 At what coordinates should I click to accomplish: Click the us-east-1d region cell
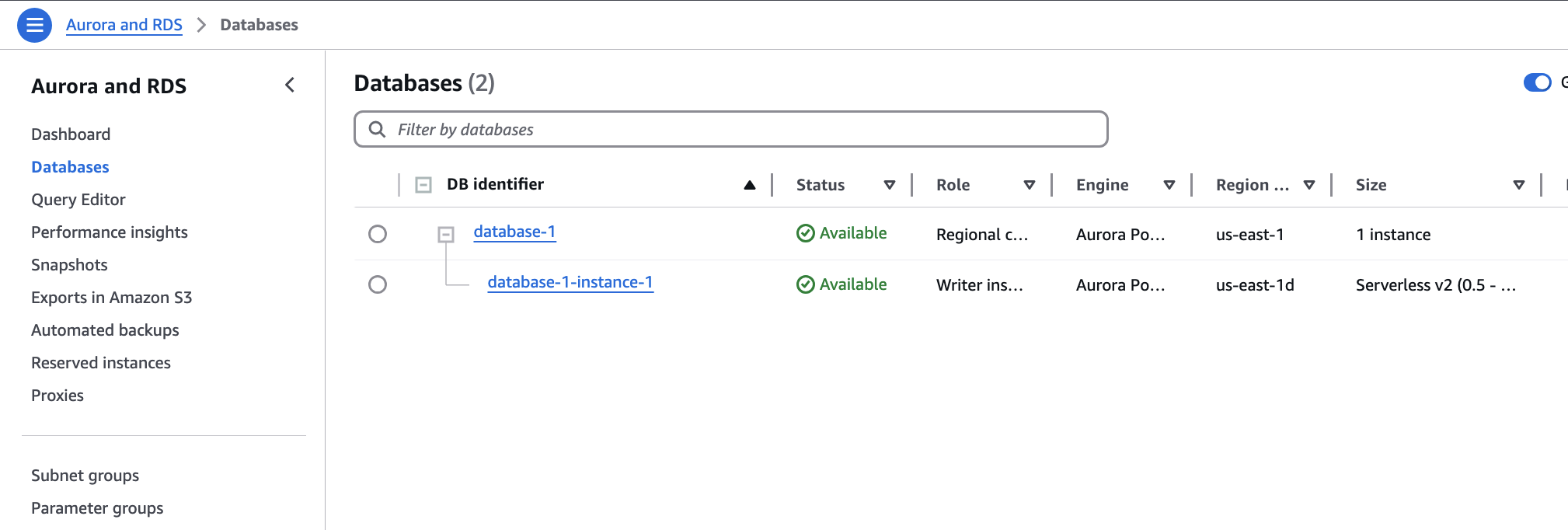coord(1255,285)
